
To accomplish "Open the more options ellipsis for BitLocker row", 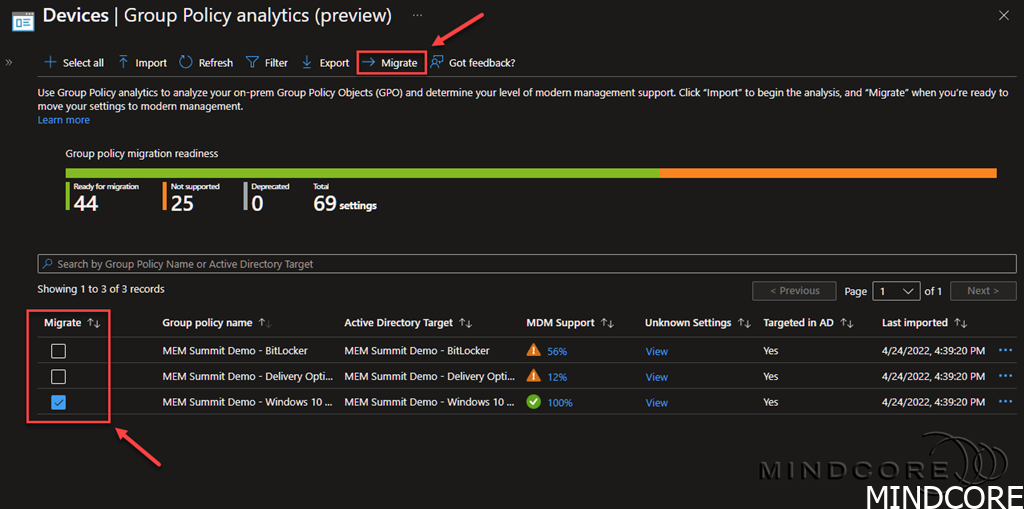I will [x=1005, y=351].
